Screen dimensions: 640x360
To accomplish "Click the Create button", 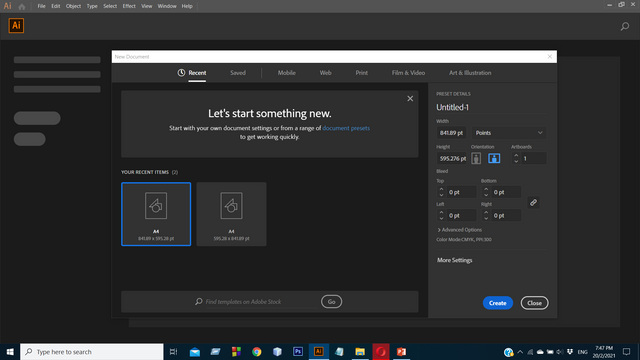I will (498, 303).
